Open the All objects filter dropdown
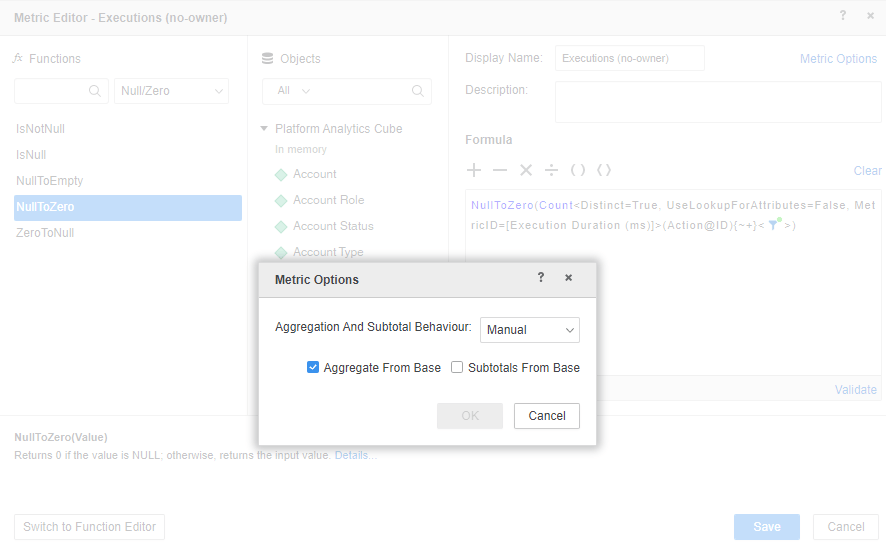This screenshot has height=544, width=886. (x=294, y=91)
